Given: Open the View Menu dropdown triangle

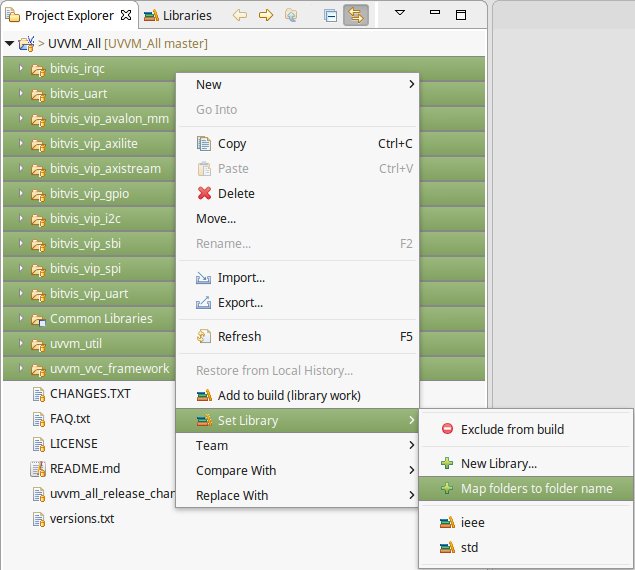Looking at the screenshot, I should coord(400,13).
